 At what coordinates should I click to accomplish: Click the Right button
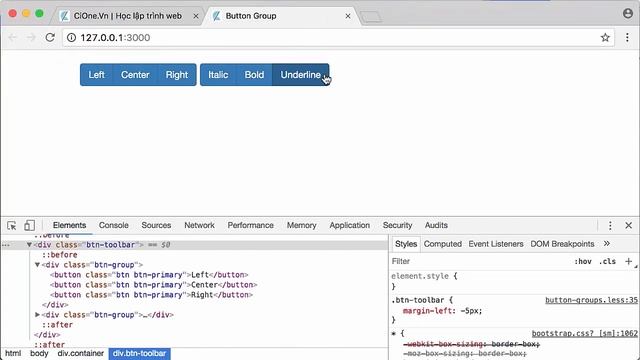coord(177,75)
